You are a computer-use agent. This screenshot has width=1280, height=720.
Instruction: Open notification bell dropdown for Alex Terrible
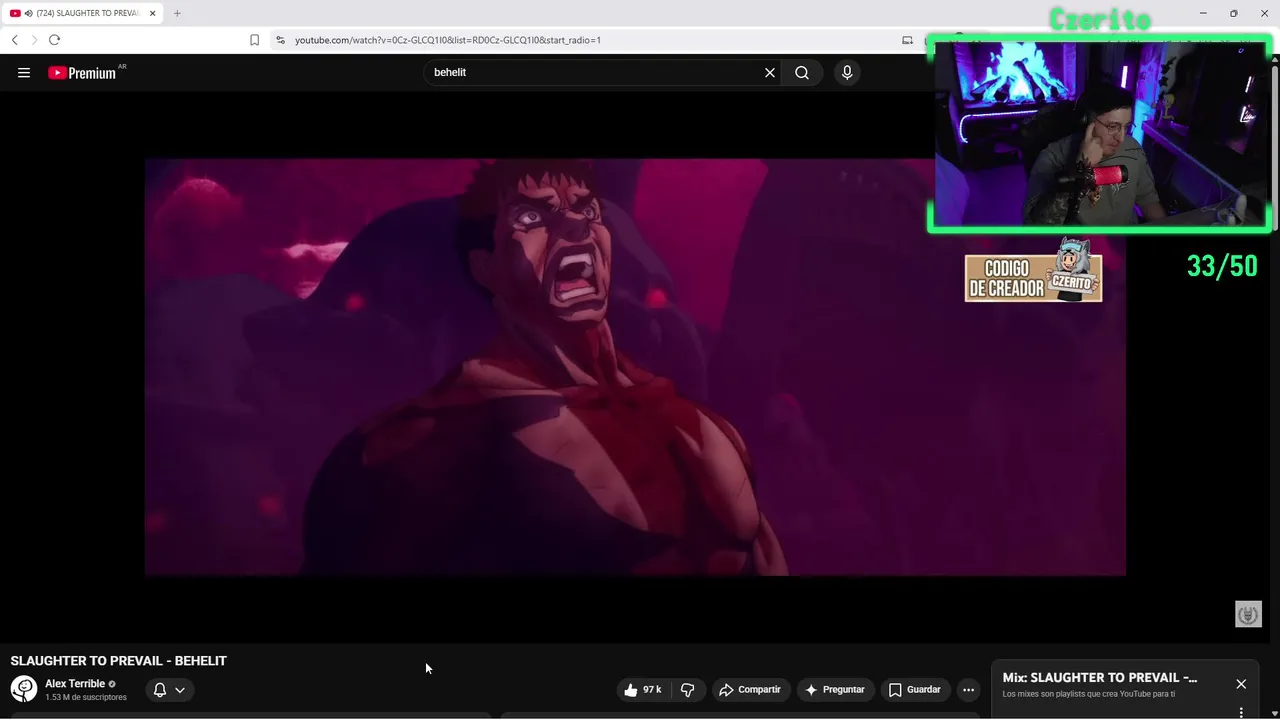(169, 690)
